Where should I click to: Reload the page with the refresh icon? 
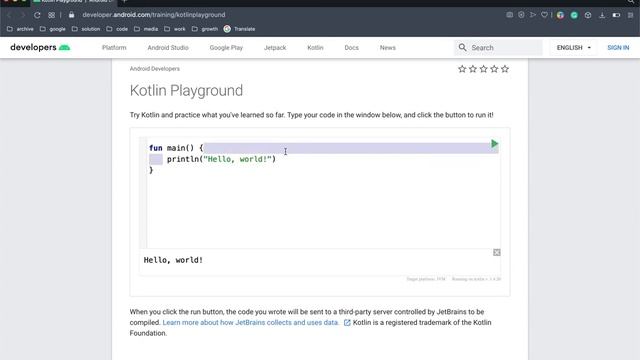point(37,15)
